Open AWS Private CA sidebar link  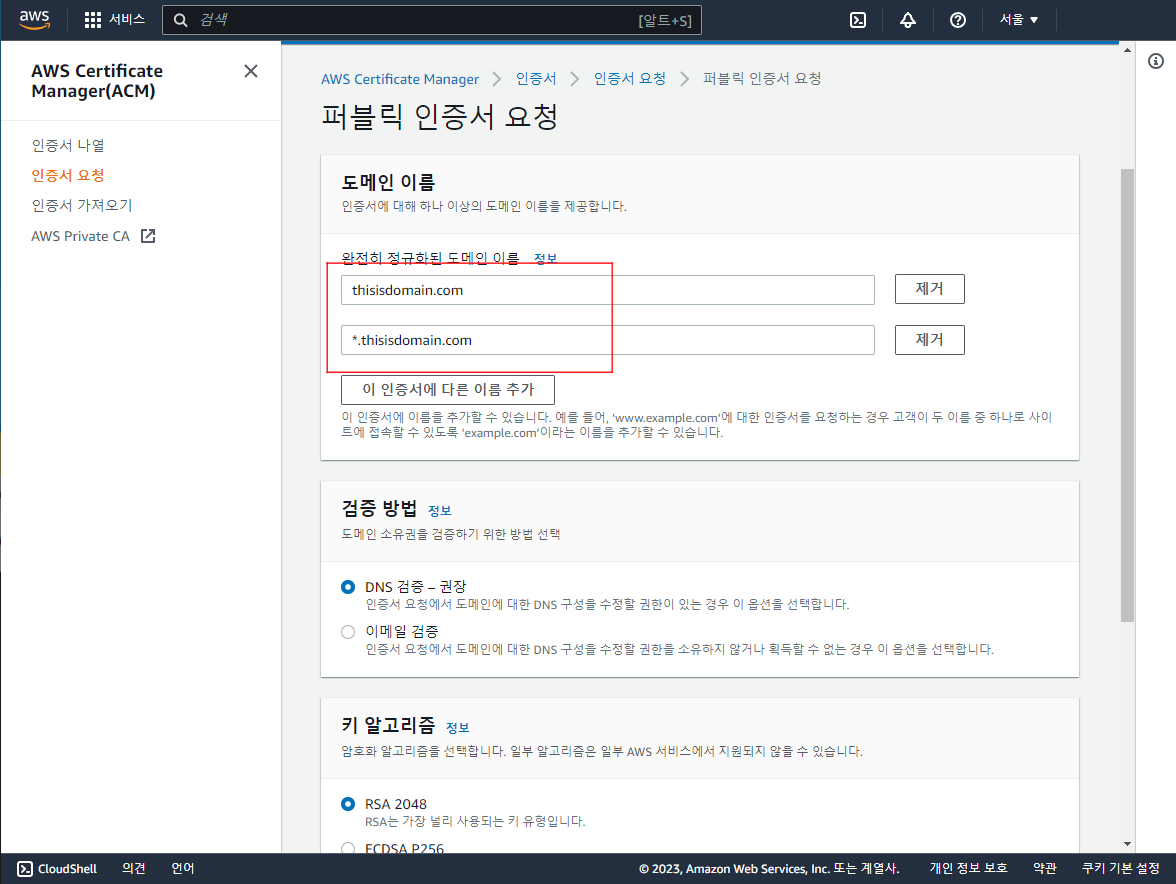80,236
